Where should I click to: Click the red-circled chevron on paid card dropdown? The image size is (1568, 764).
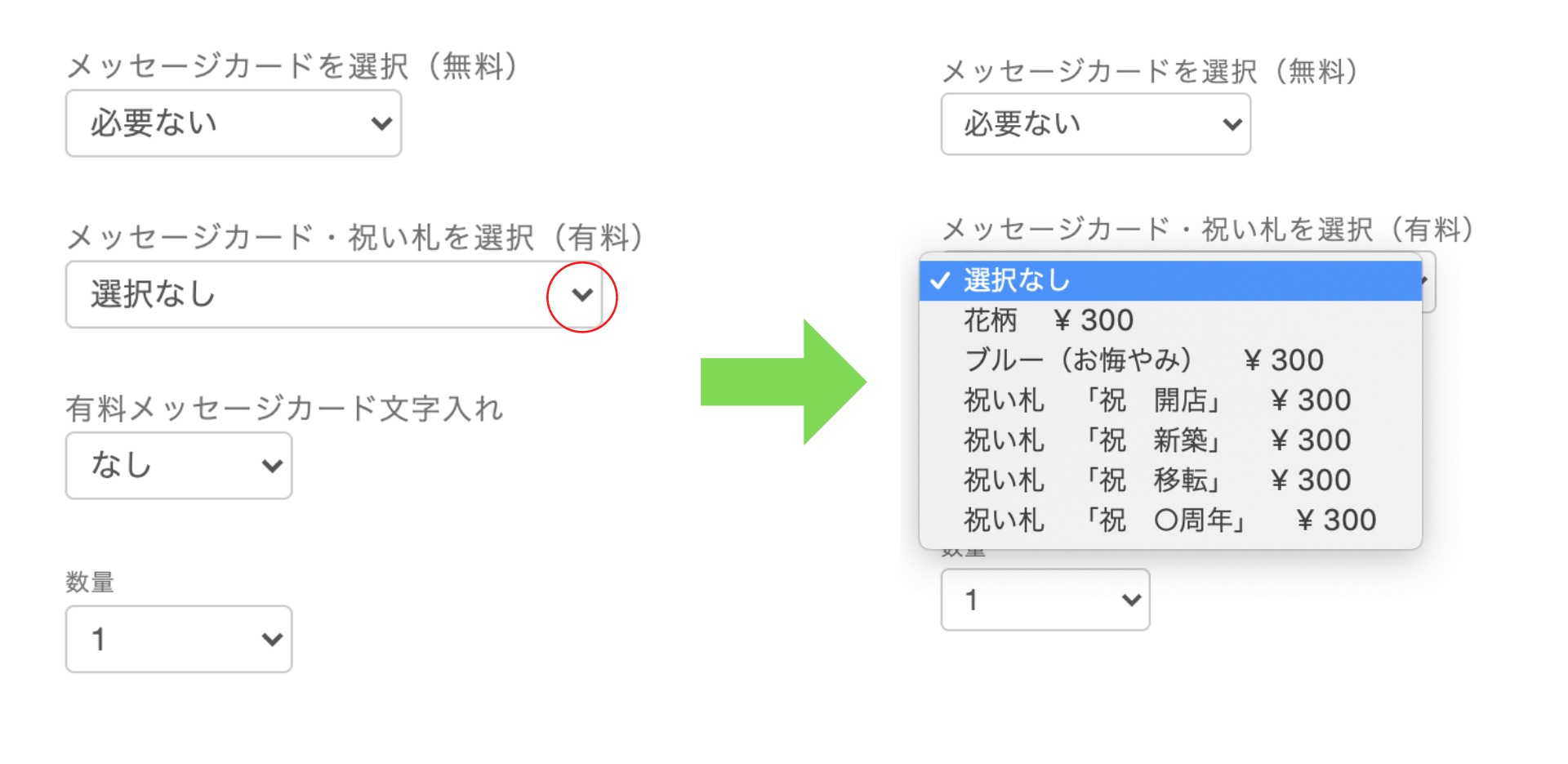click(x=581, y=295)
